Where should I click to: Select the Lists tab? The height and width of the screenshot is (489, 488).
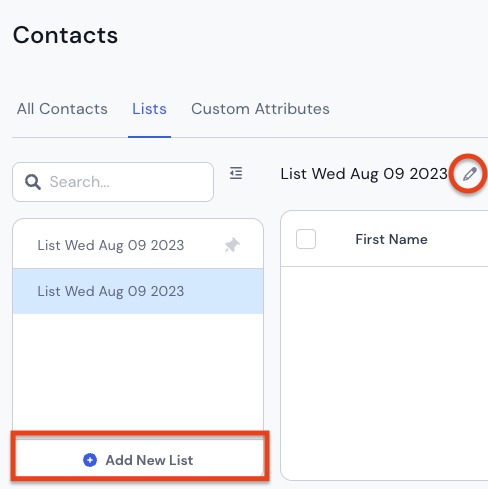[149, 109]
